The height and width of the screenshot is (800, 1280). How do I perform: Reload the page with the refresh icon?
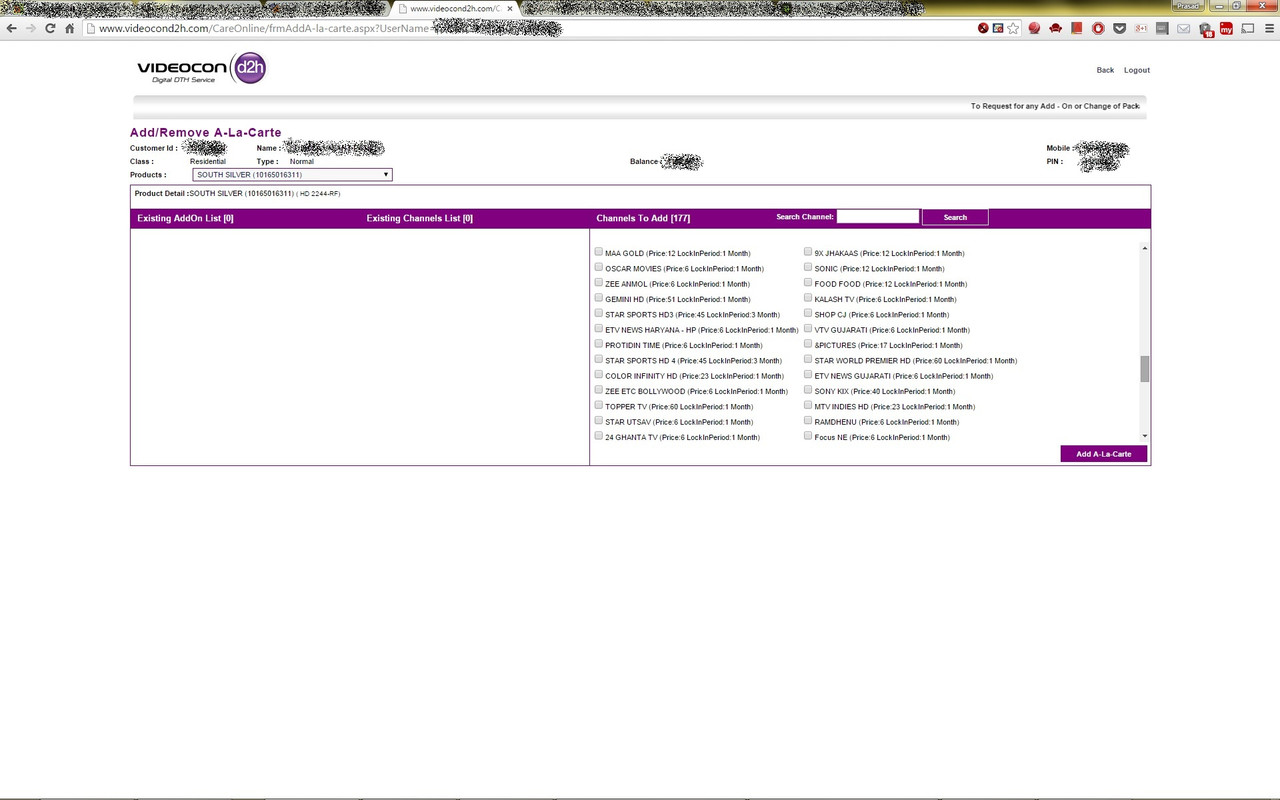coord(50,28)
